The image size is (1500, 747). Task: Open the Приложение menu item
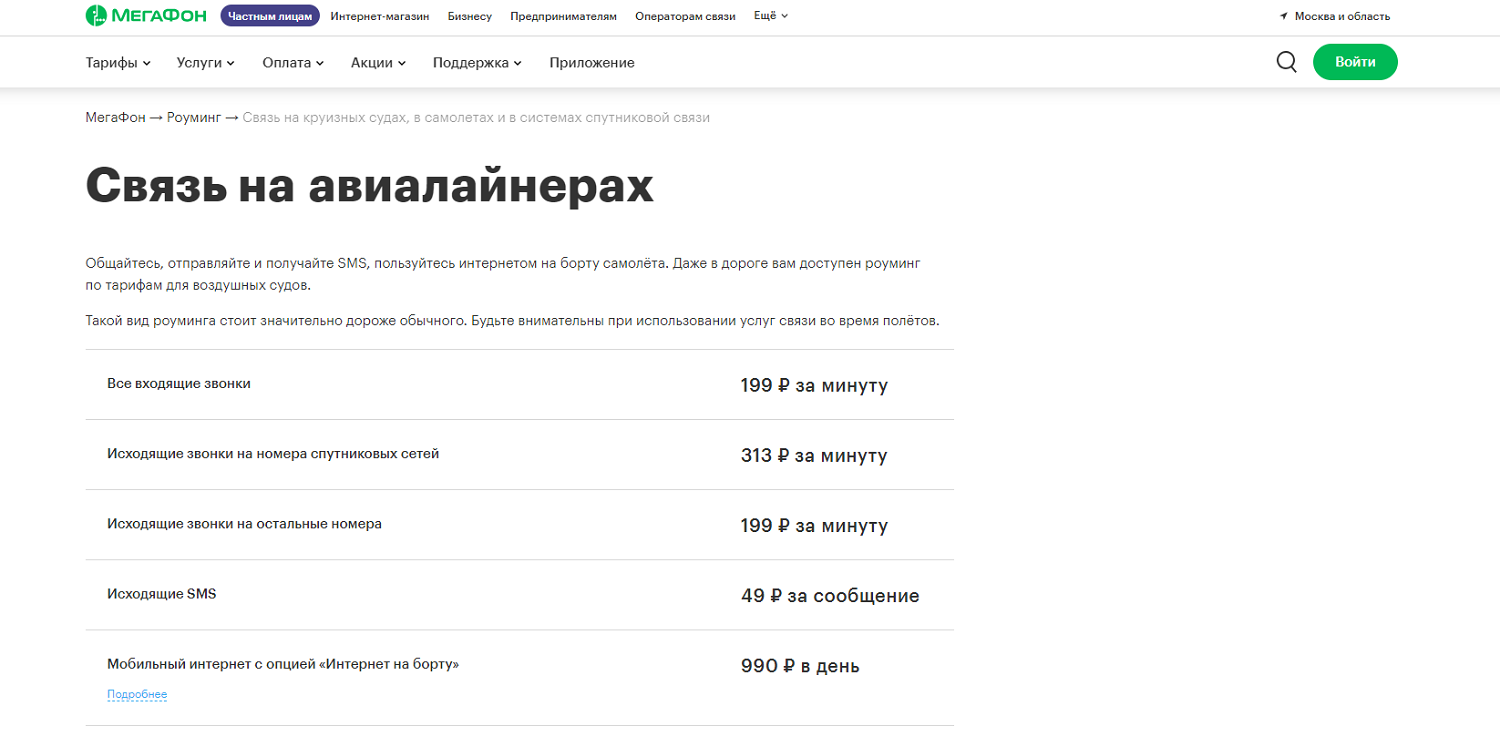592,62
